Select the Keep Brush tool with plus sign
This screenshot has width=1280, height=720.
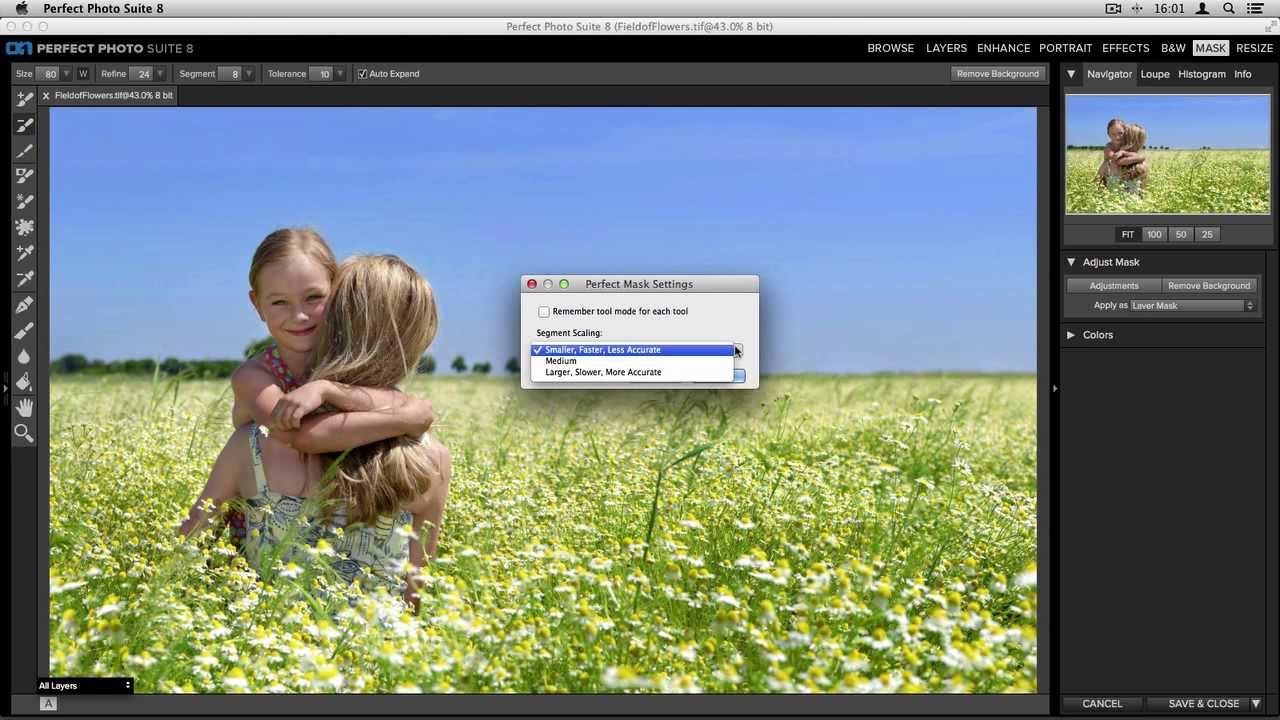[25, 99]
